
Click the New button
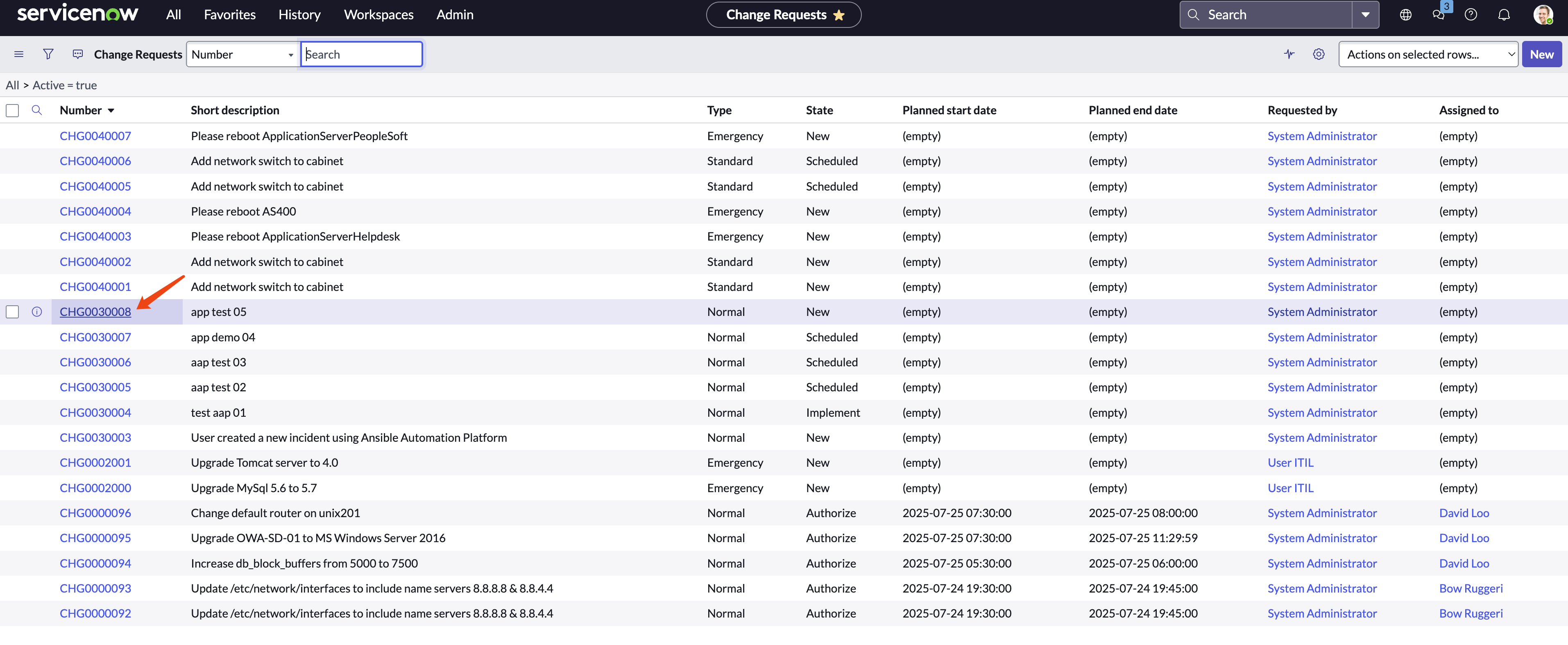[1541, 54]
